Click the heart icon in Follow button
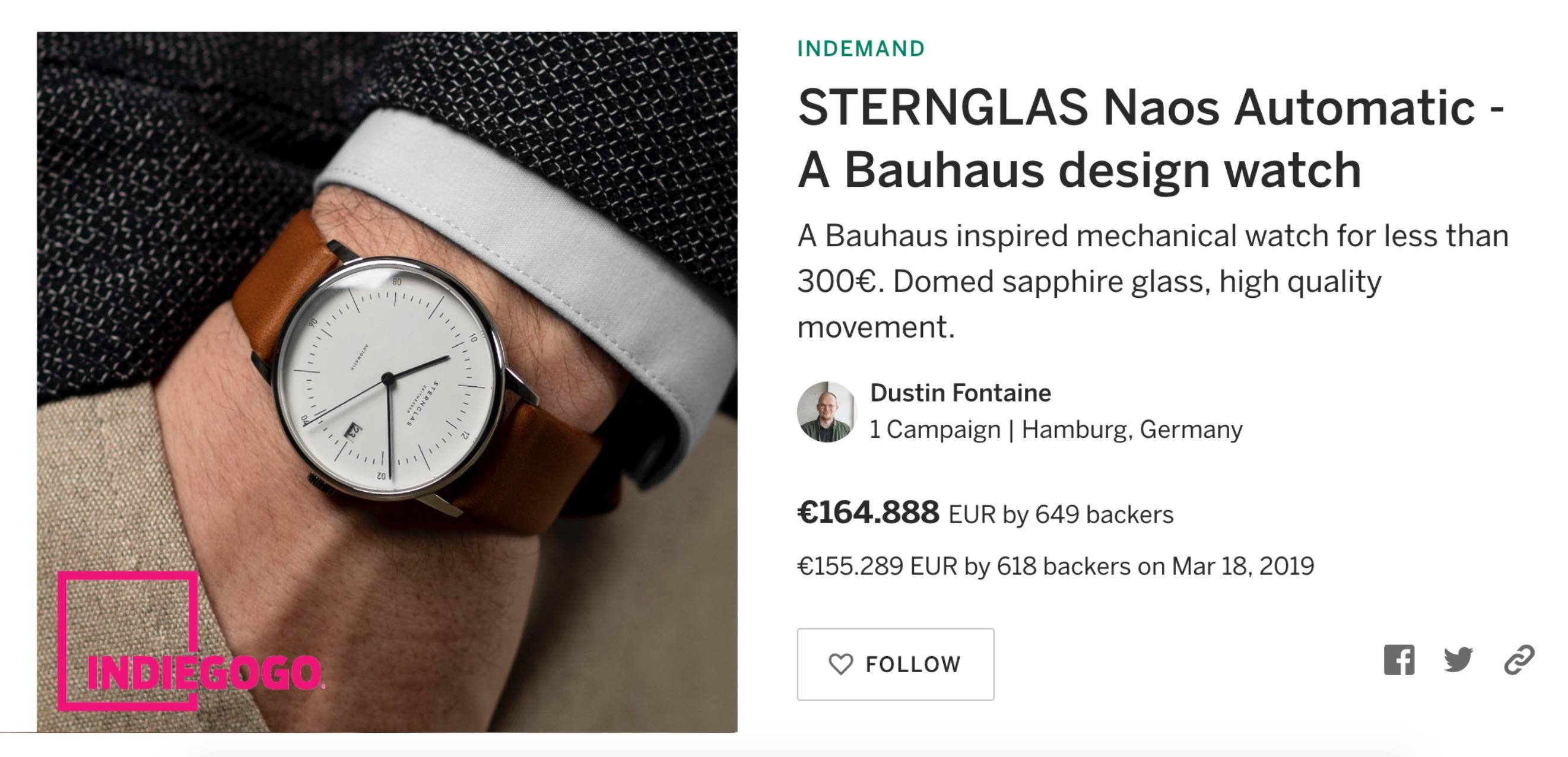This screenshot has height=757, width=1568. point(840,664)
